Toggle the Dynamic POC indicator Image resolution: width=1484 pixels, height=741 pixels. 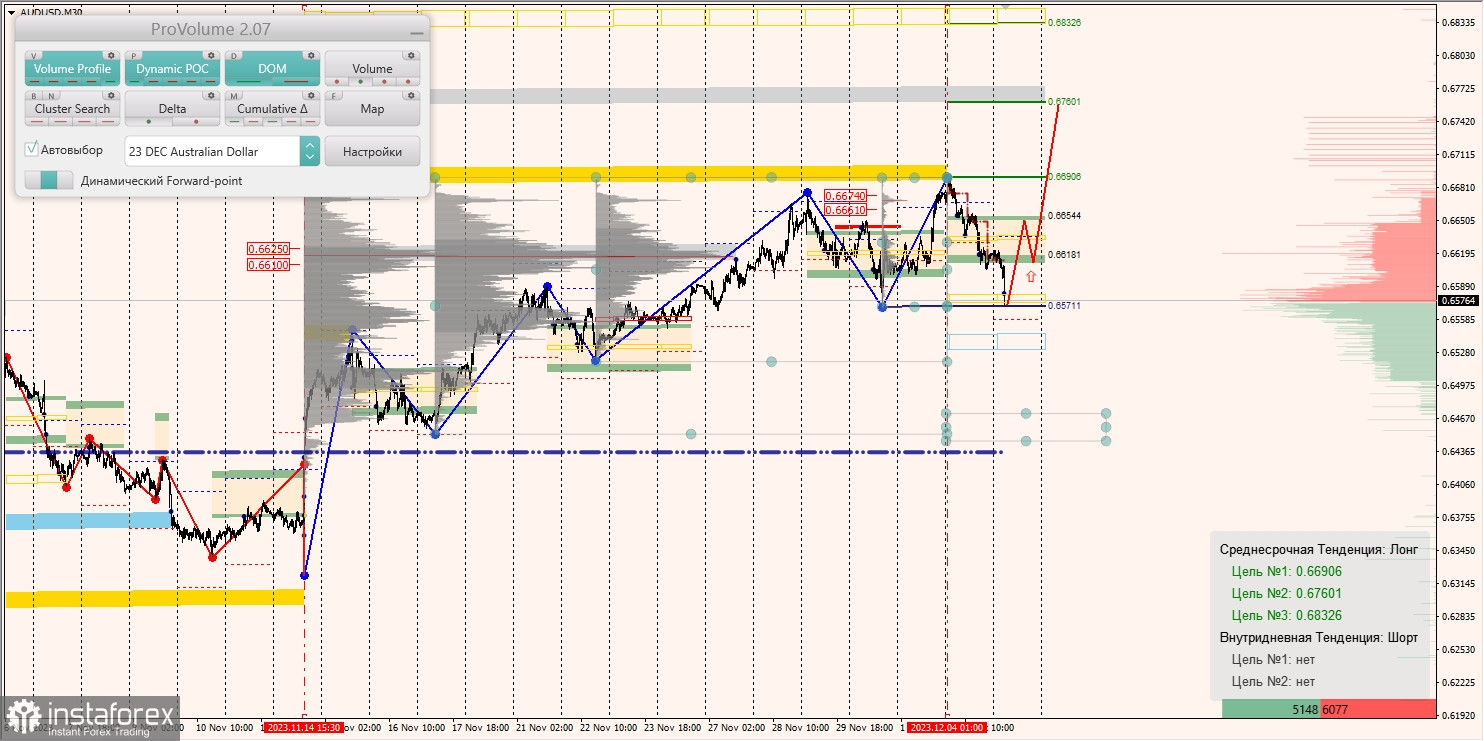(x=172, y=69)
